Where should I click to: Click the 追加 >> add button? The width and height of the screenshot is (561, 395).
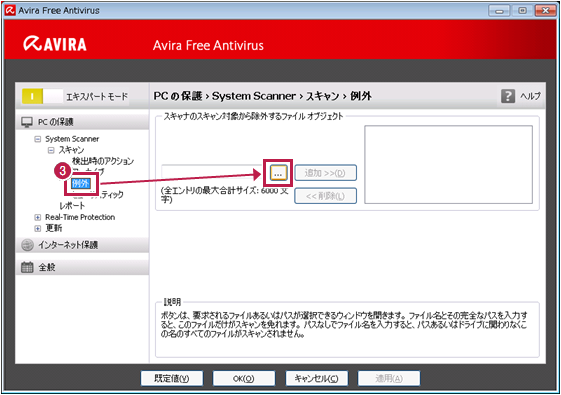point(325,173)
